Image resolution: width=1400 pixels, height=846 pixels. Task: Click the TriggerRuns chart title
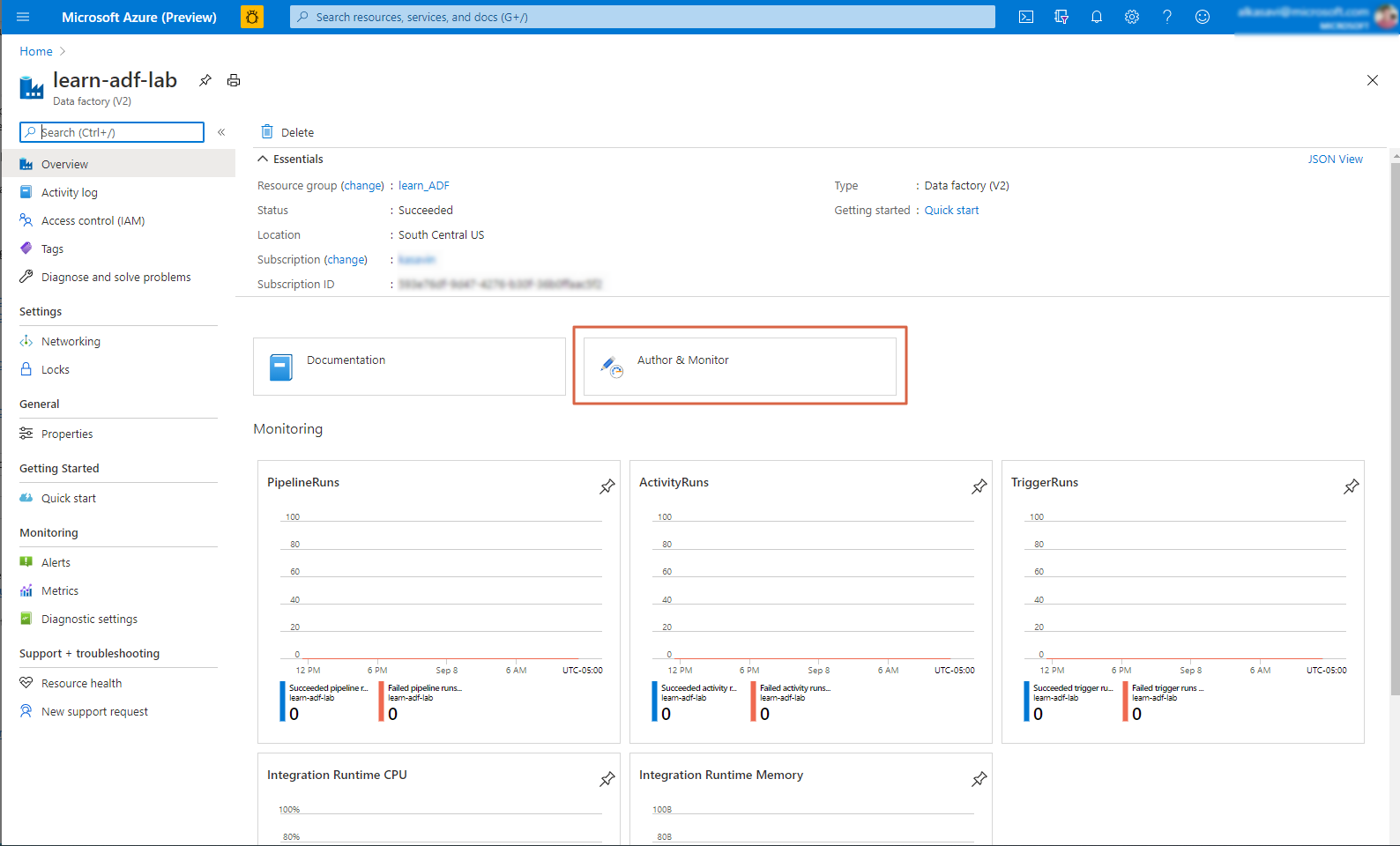(1045, 482)
